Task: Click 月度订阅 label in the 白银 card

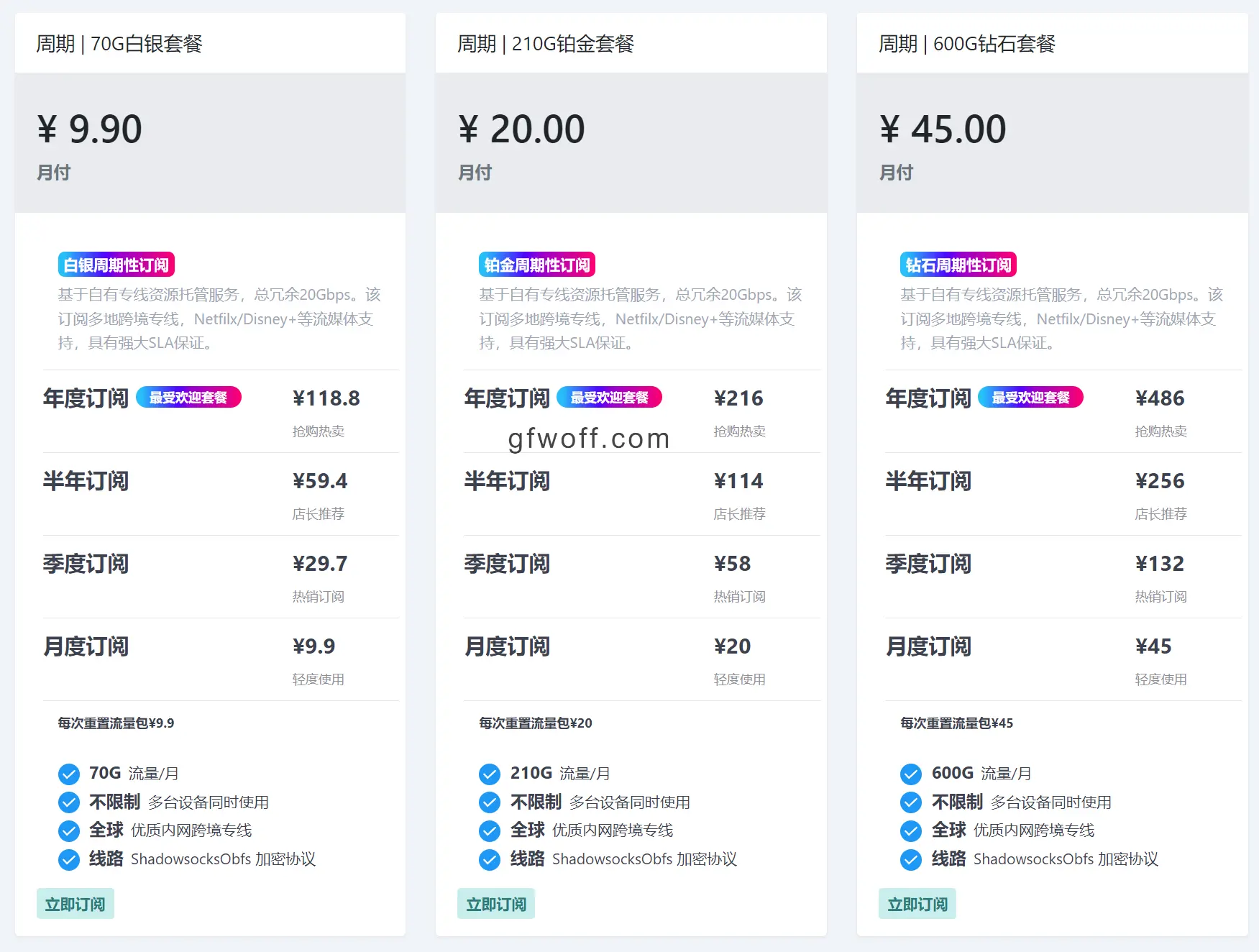Action: pos(86,646)
